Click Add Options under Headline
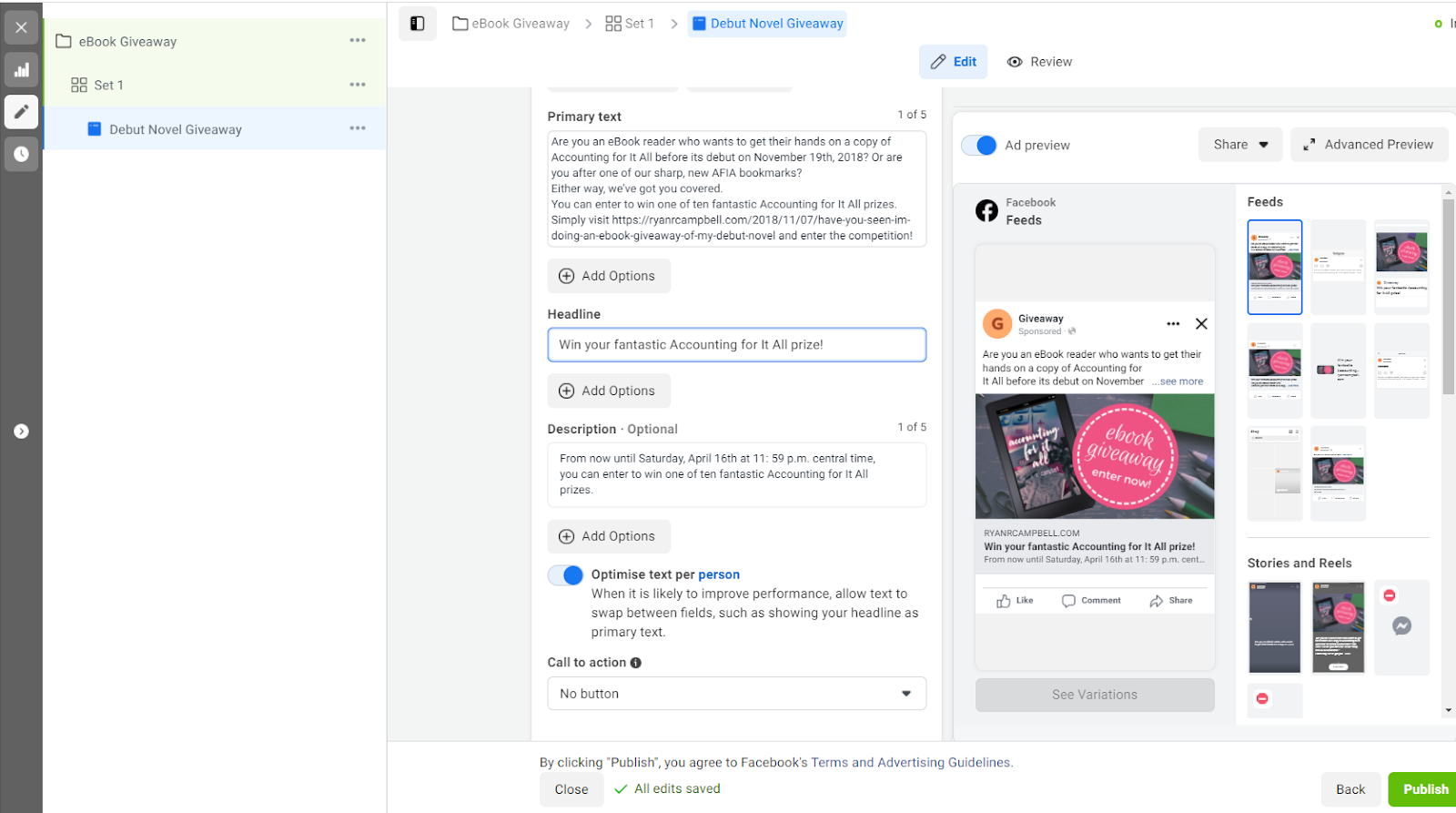 point(609,391)
